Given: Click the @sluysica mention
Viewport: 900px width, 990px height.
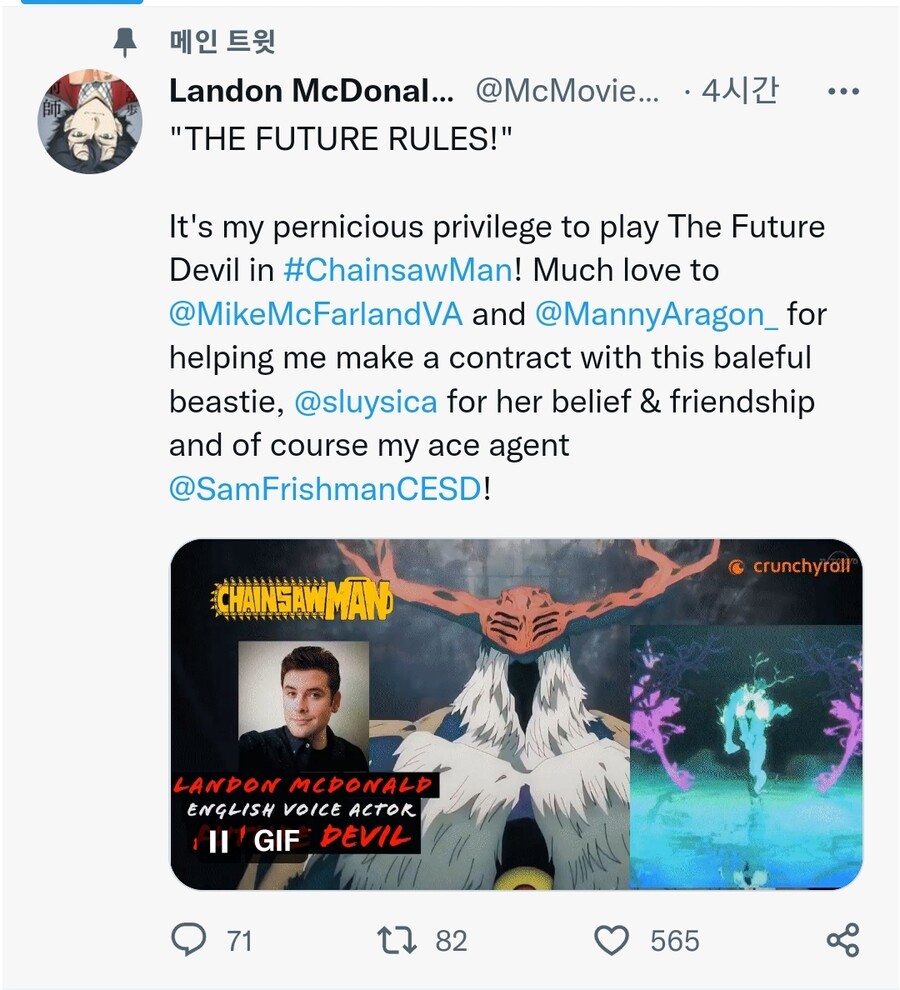Looking at the screenshot, I should [366, 402].
